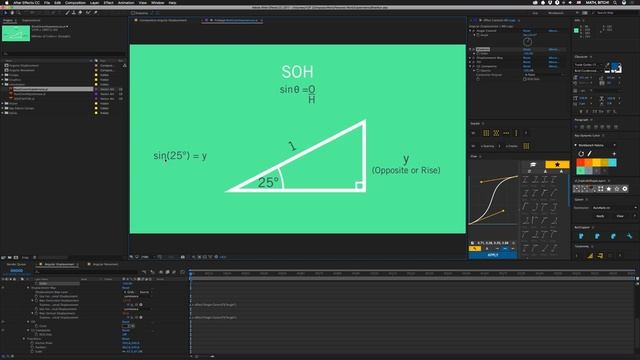
Task: Toggle the Anchor Point stopwatch
Action: (x=32, y=343)
